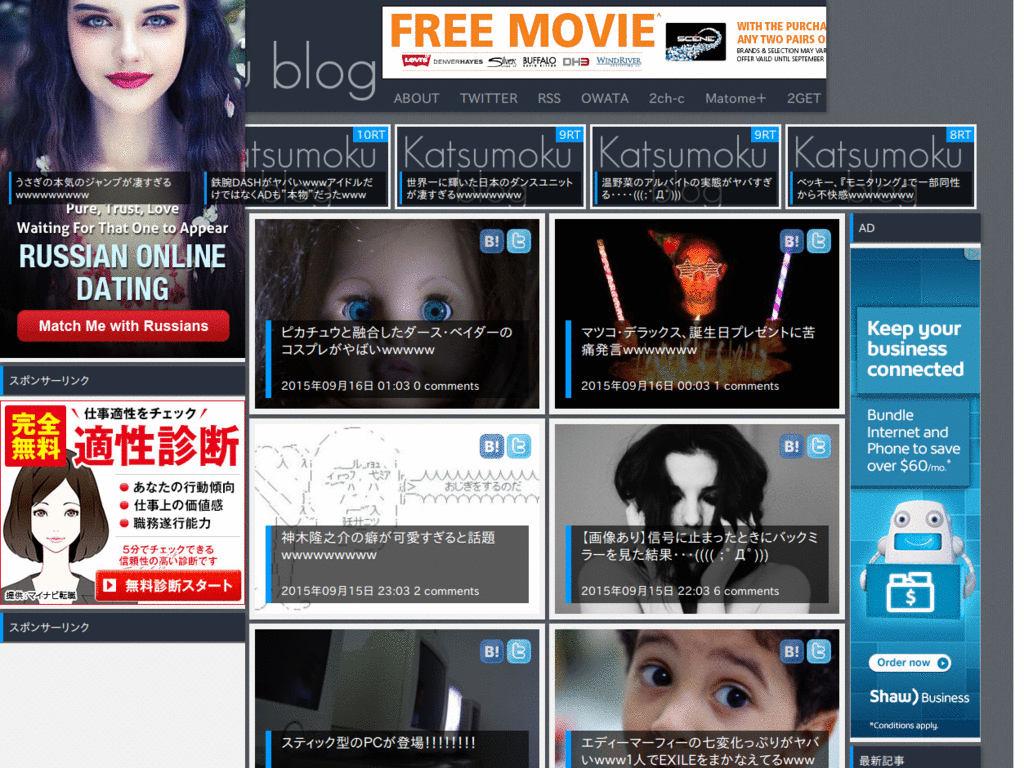
Task: Click Hatena B! icon on バックミラー post
Action: [792, 447]
